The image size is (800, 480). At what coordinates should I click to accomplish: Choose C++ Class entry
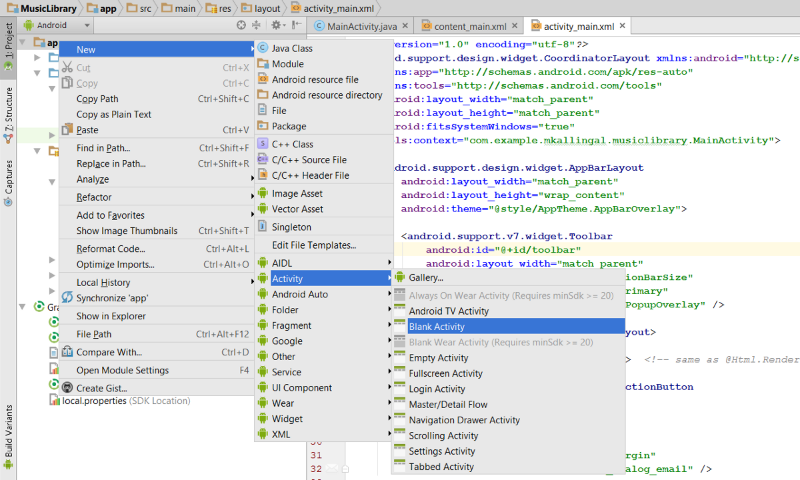(324, 144)
